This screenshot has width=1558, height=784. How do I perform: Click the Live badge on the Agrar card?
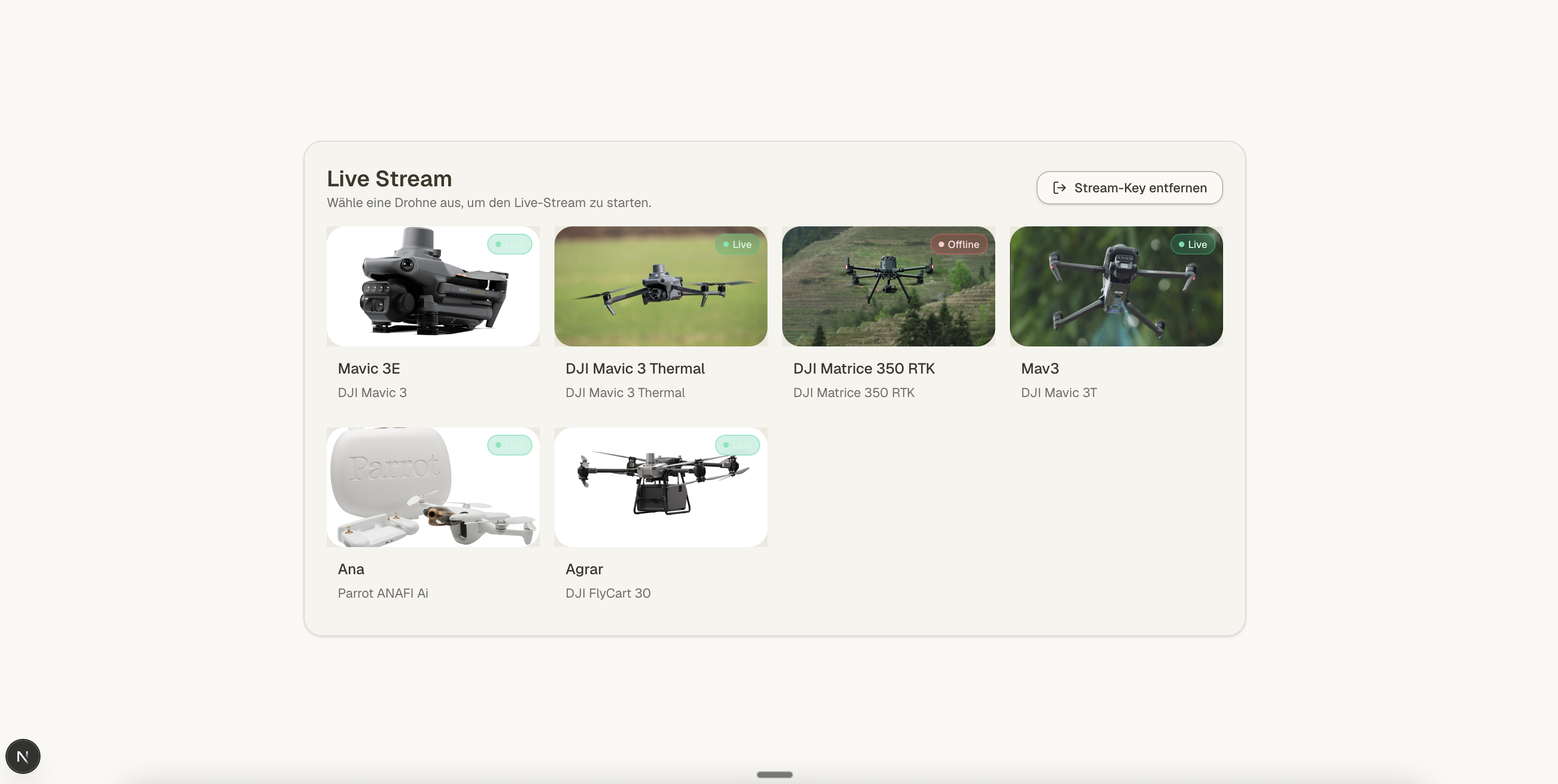click(x=737, y=445)
